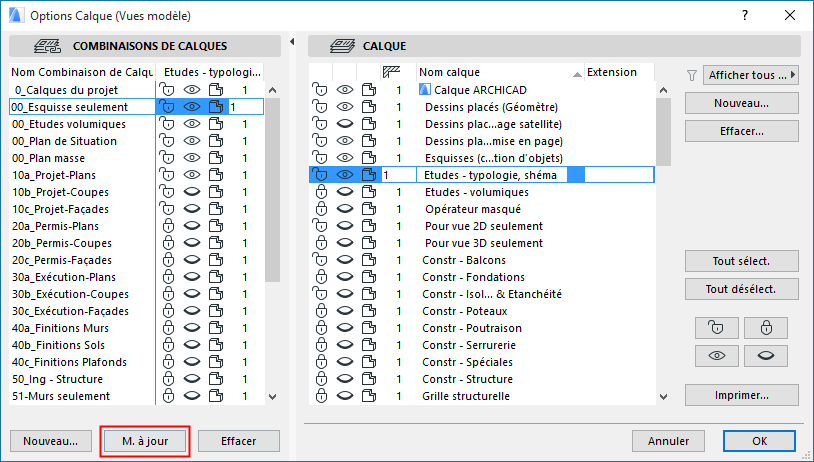Click the Extension field of selected layer

pyautogui.click(x=617, y=175)
